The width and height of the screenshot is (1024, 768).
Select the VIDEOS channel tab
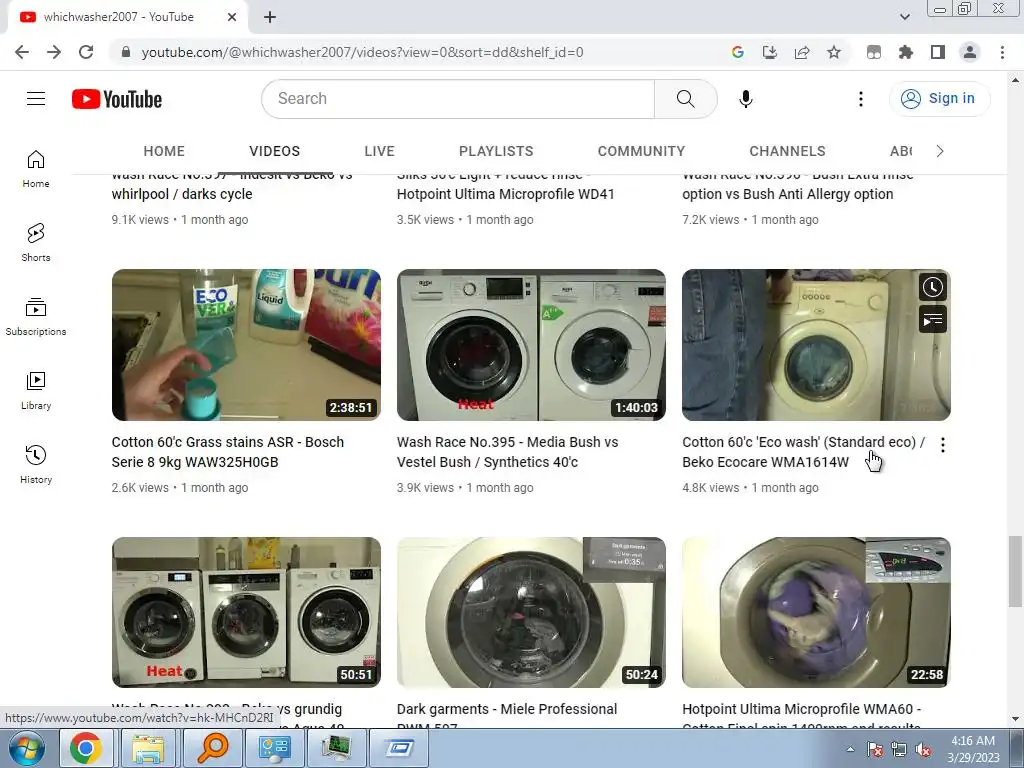[x=274, y=151]
